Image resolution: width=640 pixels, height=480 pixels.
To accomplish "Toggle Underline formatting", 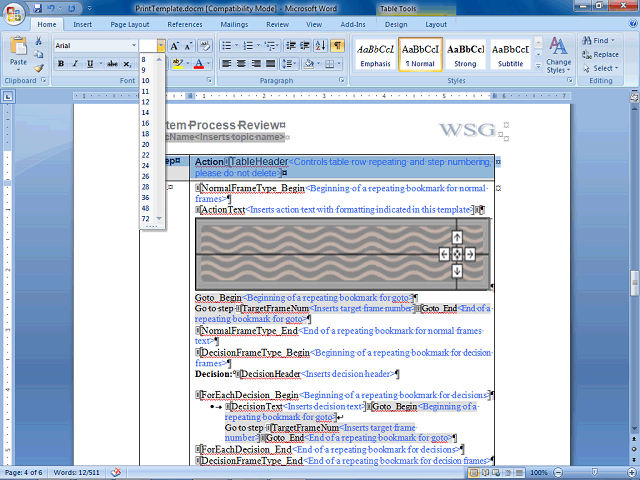I will pos(90,64).
